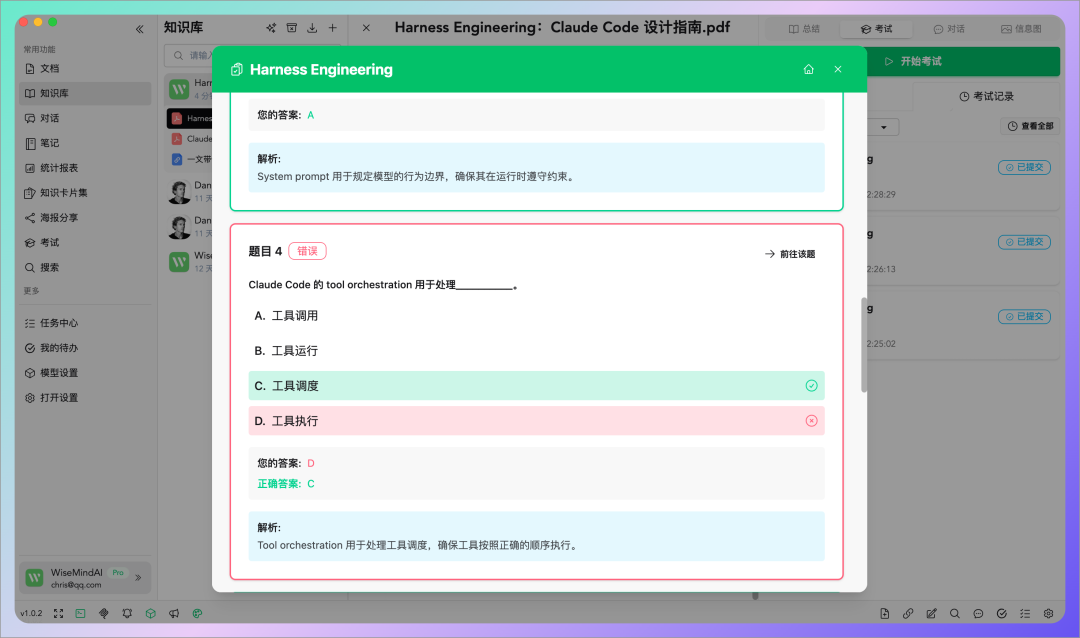Click 前往该题 link for 题目 4
The image size is (1080, 638).
point(790,254)
